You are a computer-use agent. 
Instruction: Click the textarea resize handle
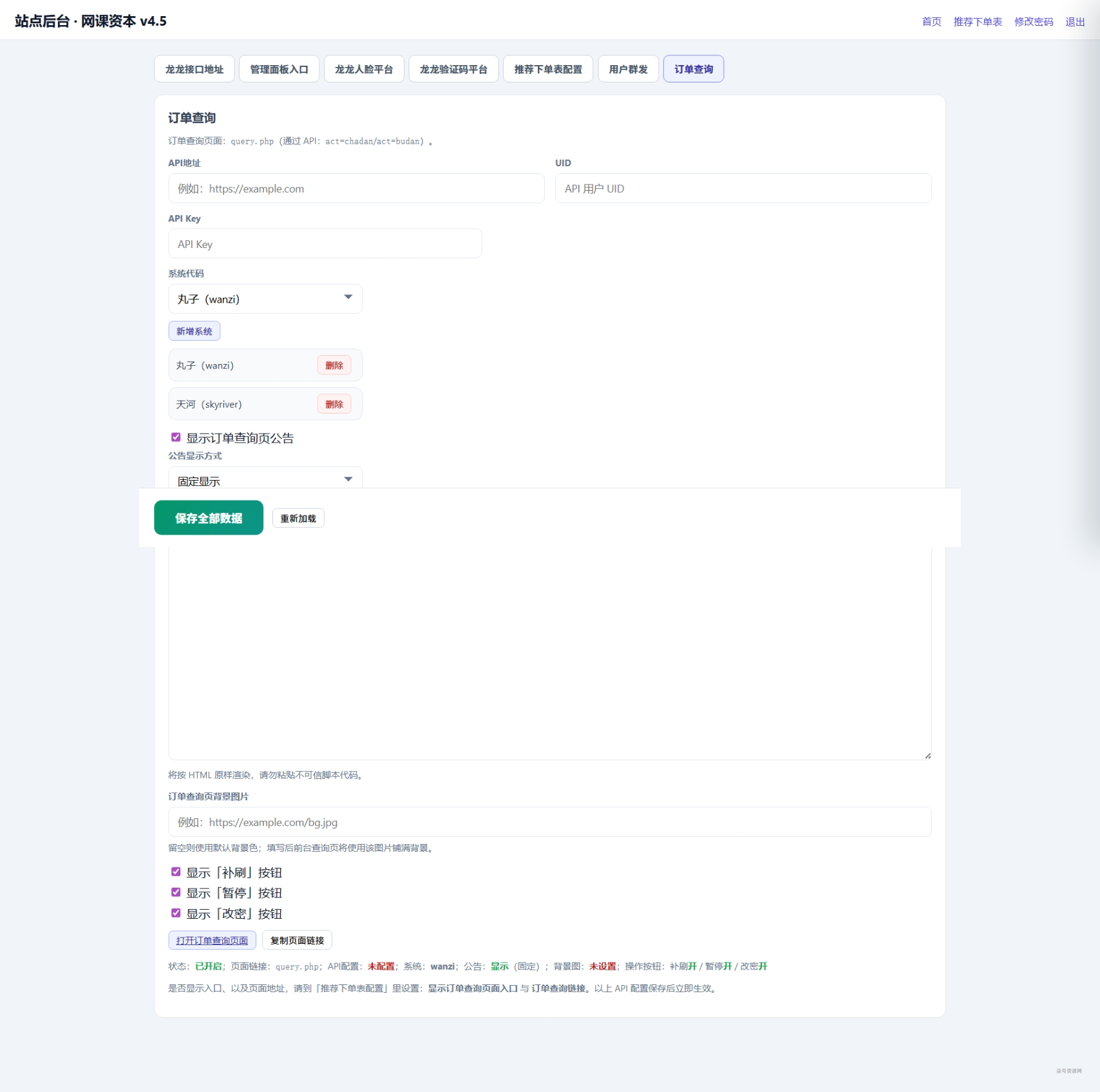(927, 756)
